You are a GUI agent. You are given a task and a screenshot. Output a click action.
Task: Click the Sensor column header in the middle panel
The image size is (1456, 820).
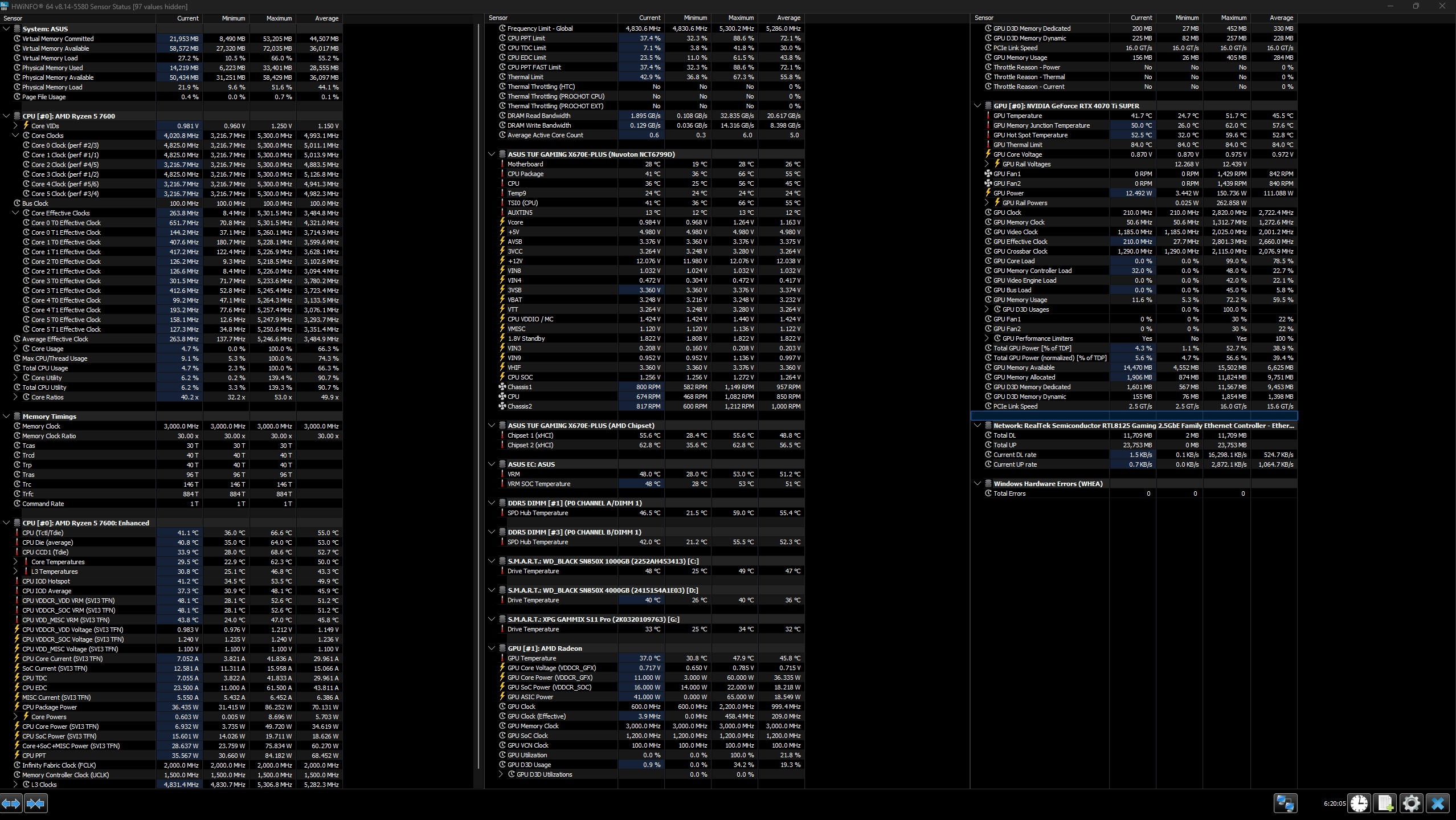click(x=498, y=18)
